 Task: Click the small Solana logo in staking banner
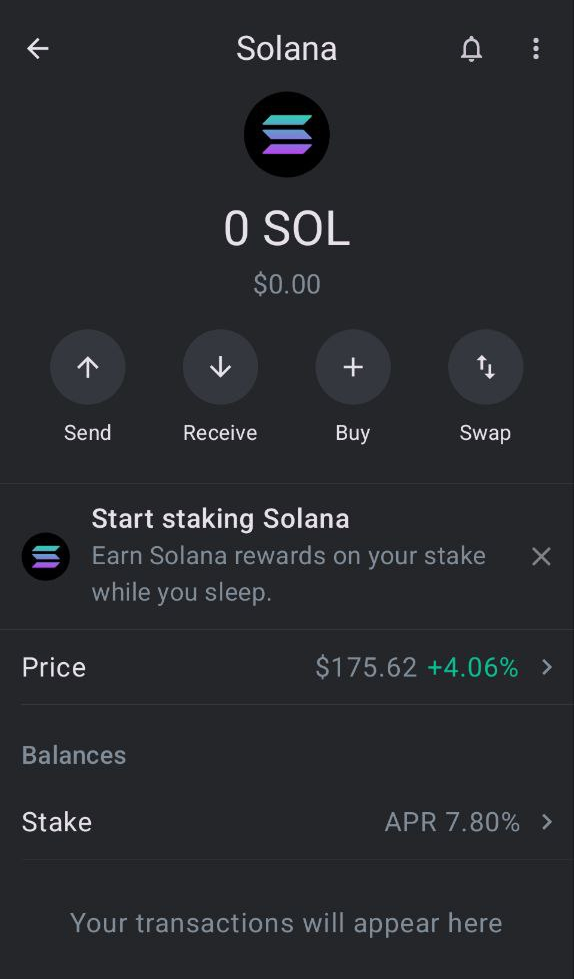coord(46,556)
